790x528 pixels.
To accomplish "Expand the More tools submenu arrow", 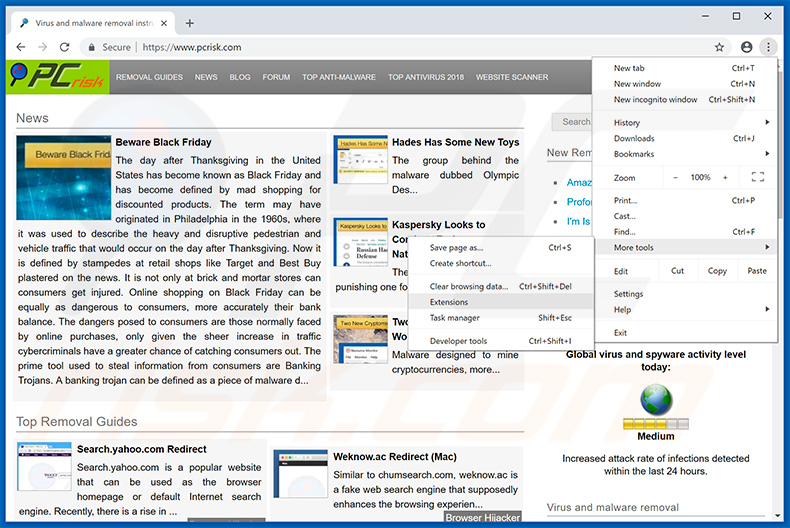I will (767, 247).
